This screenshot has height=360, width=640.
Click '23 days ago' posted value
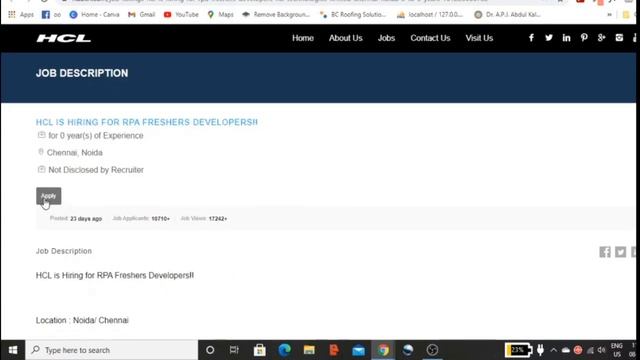[x=86, y=219]
